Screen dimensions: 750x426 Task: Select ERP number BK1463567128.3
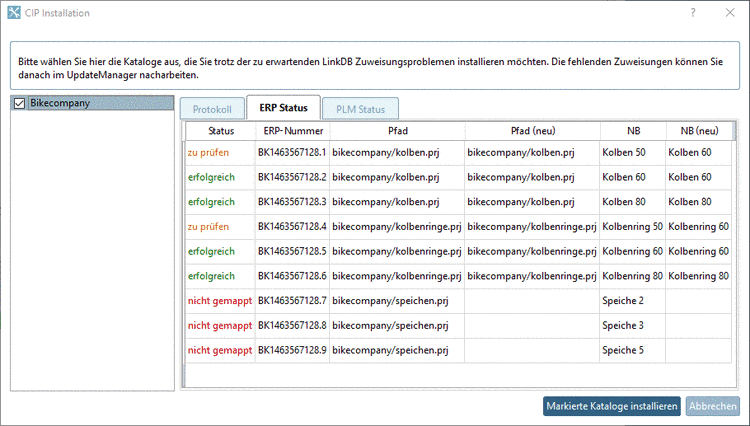coord(293,202)
